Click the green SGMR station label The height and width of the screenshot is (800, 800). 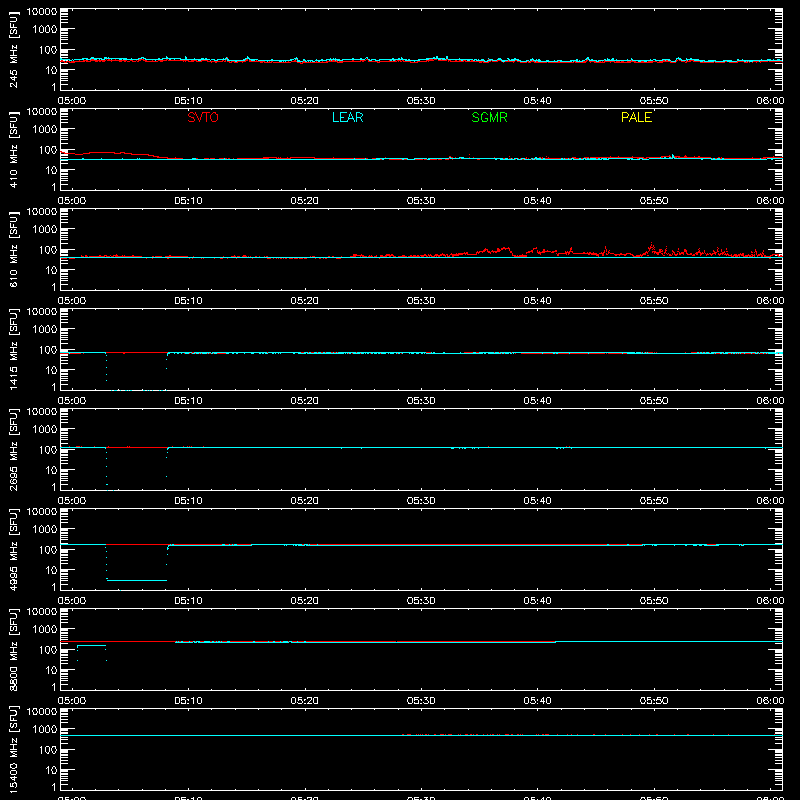tap(489, 117)
